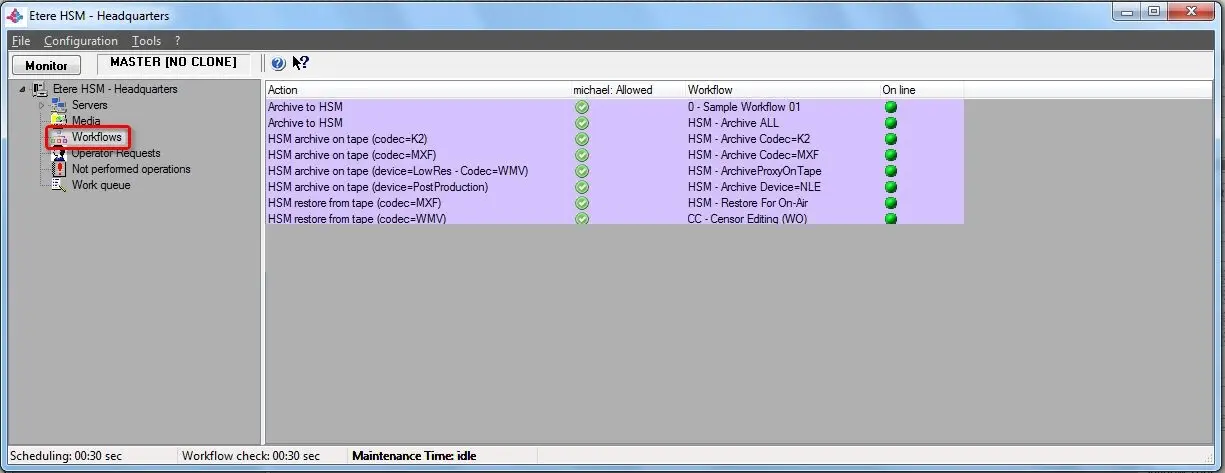Image resolution: width=1225 pixels, height=473 pixels.
Task: Expand the Servers tree node arrow
Action: (x=42, y=105)
